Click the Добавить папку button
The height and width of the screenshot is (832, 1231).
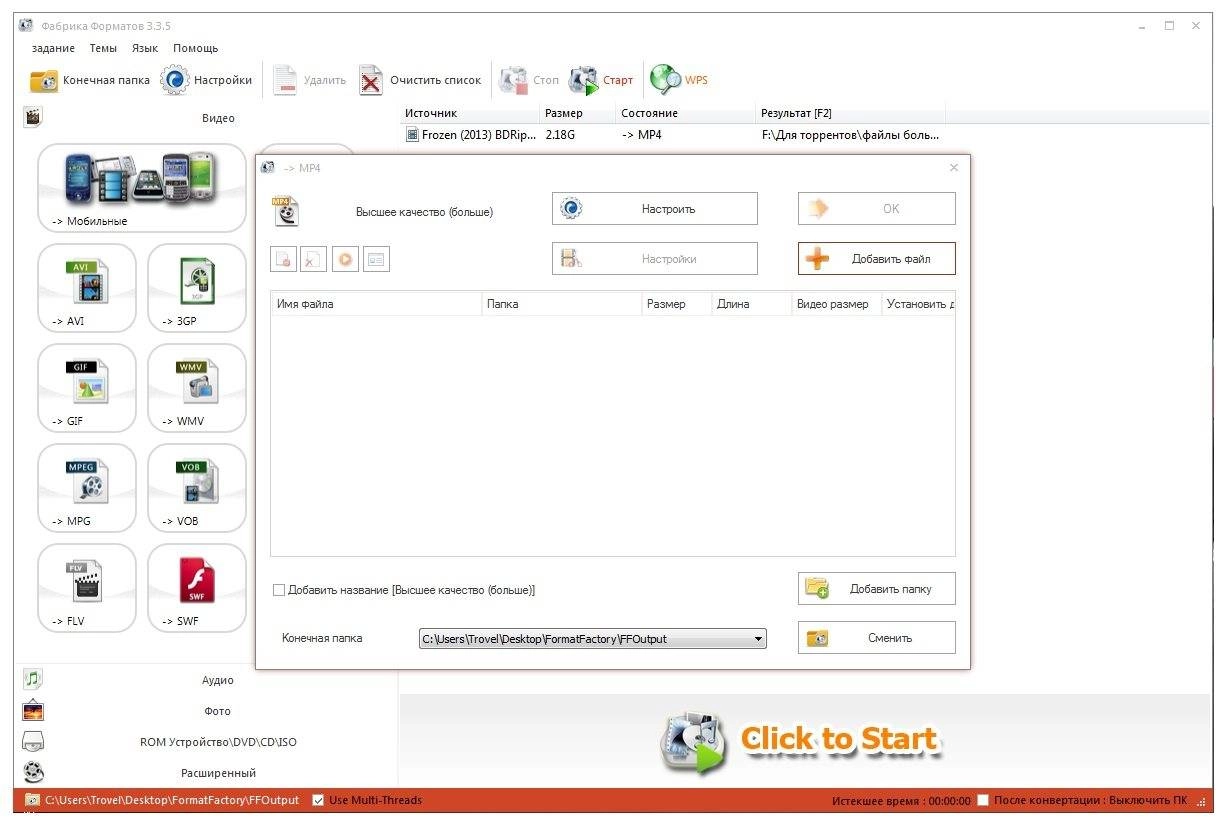[877, 589]
